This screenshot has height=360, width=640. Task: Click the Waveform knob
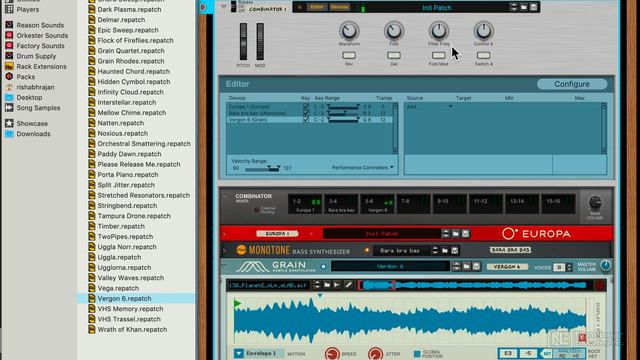tap(349, 31)
